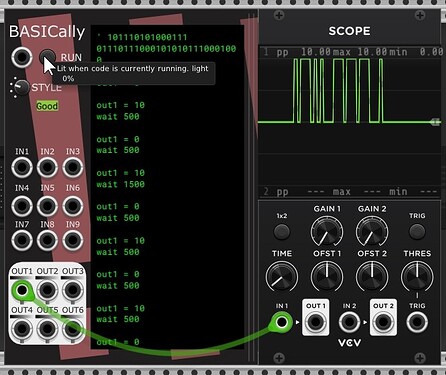The image size is (446, 375).
Task: Click the IN9 jack
Action: tap(73, 240)
